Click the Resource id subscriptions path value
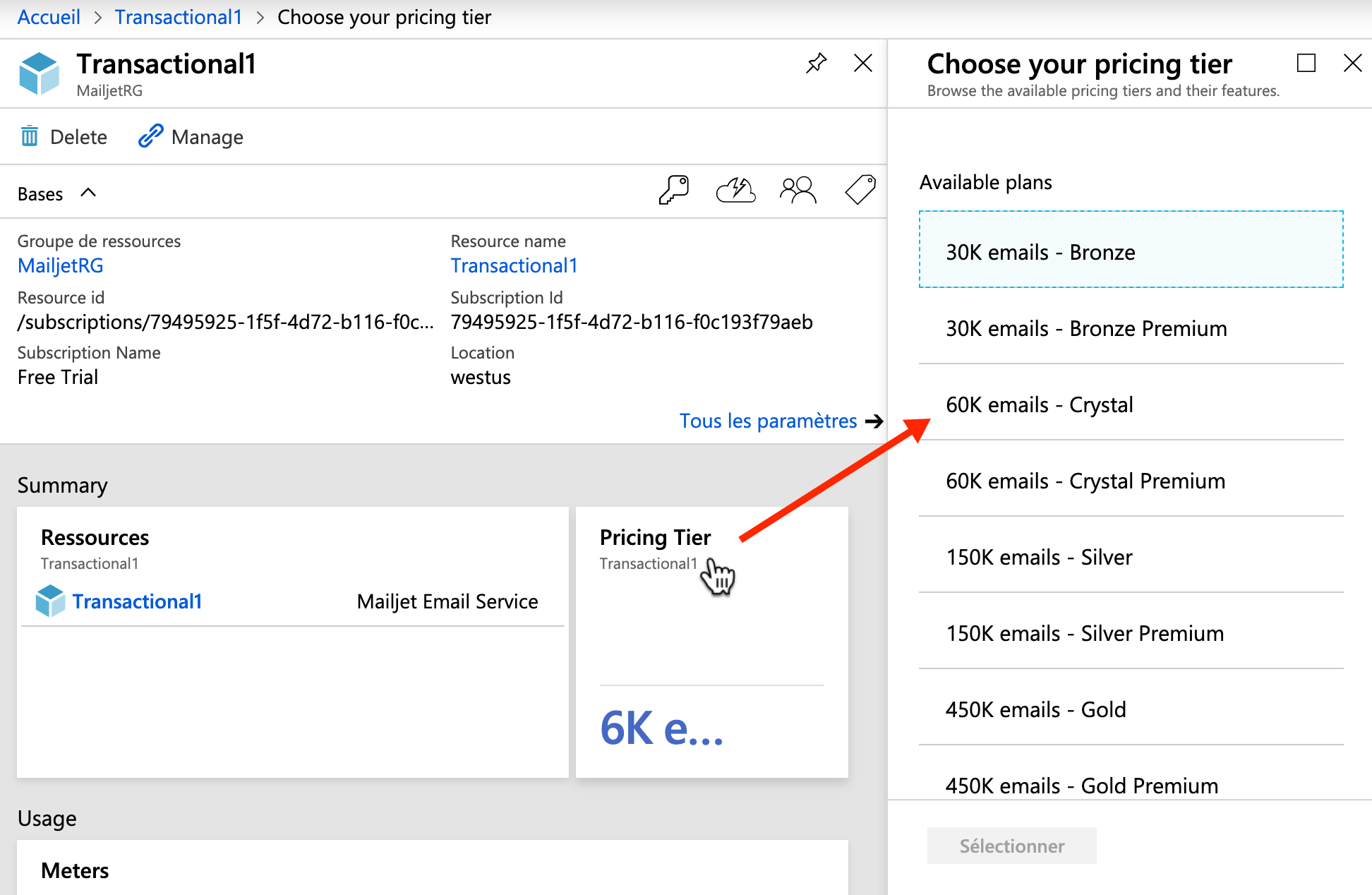The image size is (1372, 895). coord(225,323)
